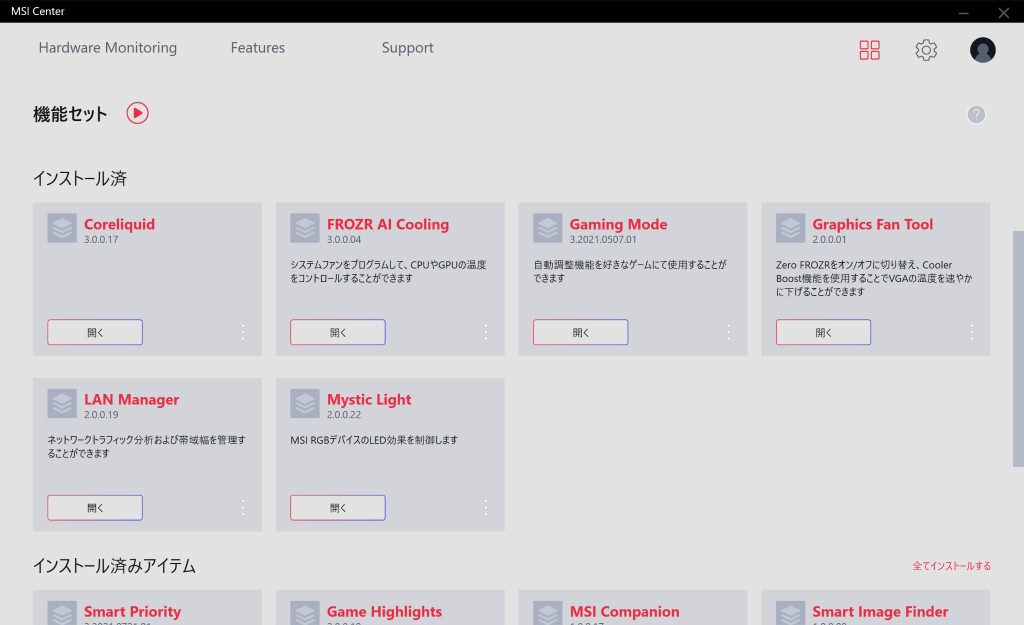The width and height of the screenshot is (1024, 625).
Task: Click the Mystic Light layer icon
Action: (305, 404)
